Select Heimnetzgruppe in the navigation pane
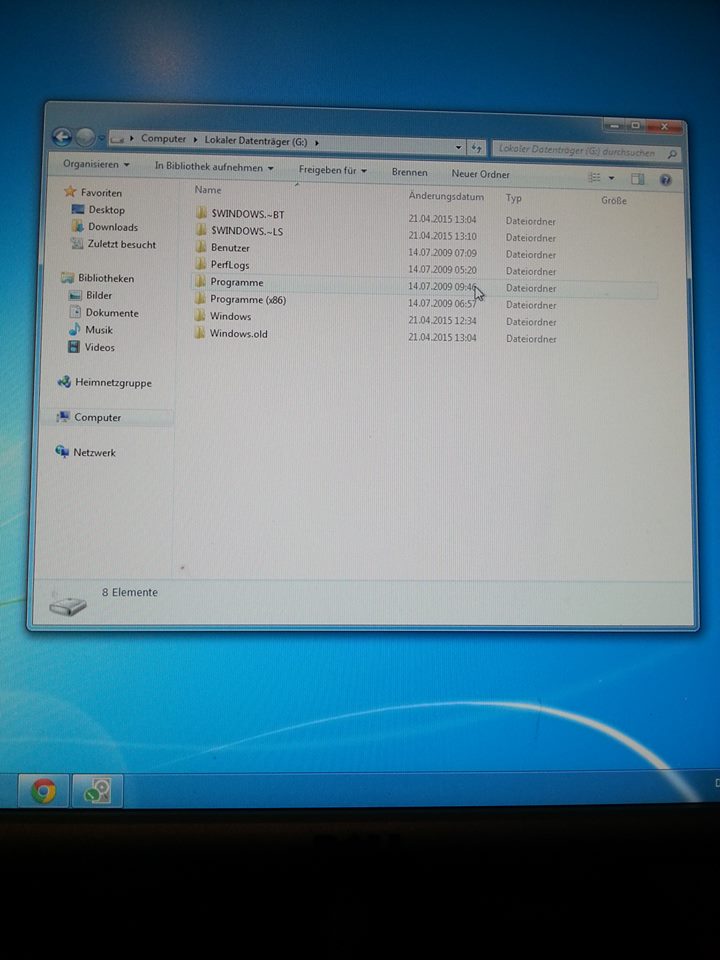The width and height of the screenshot is (720, 960). 113,383
